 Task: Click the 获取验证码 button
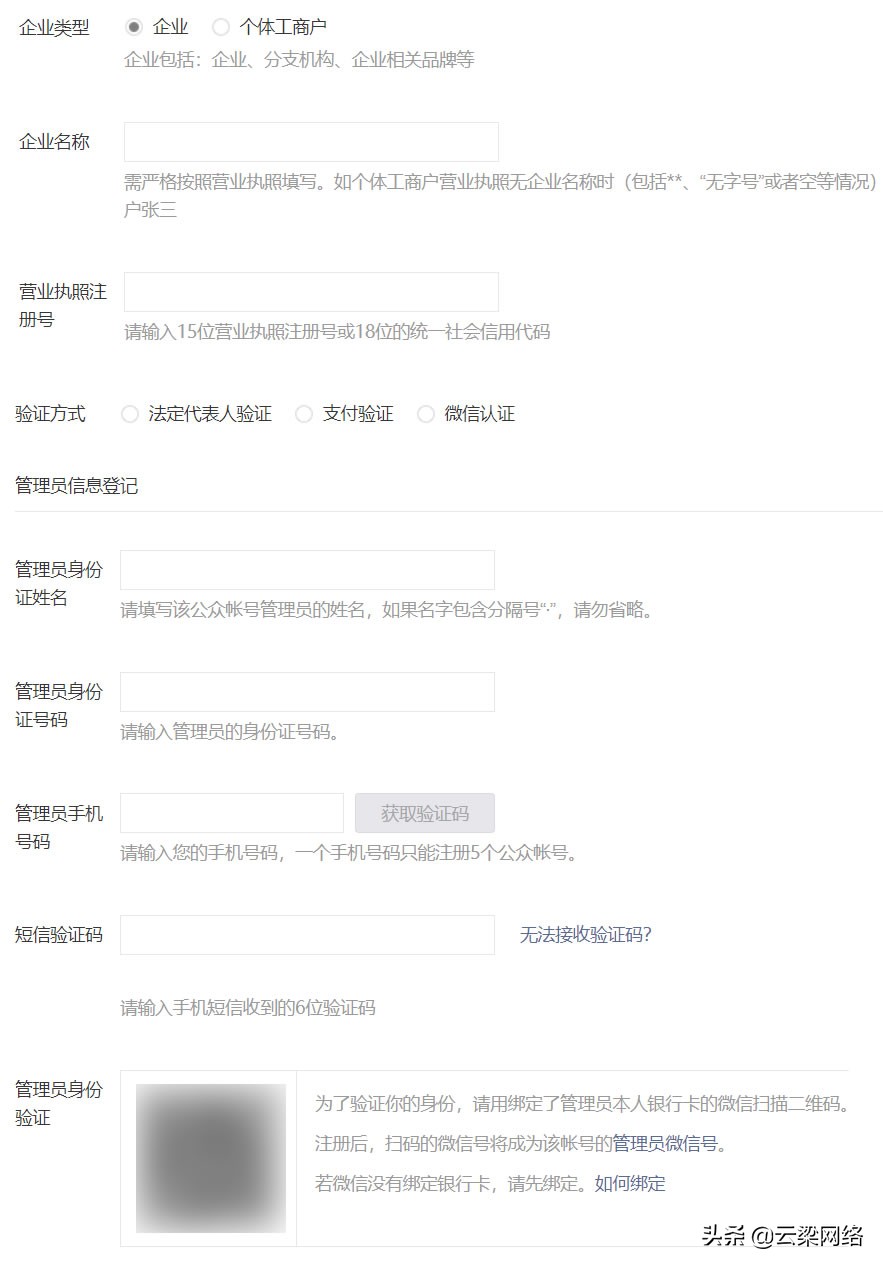(424, 813)
